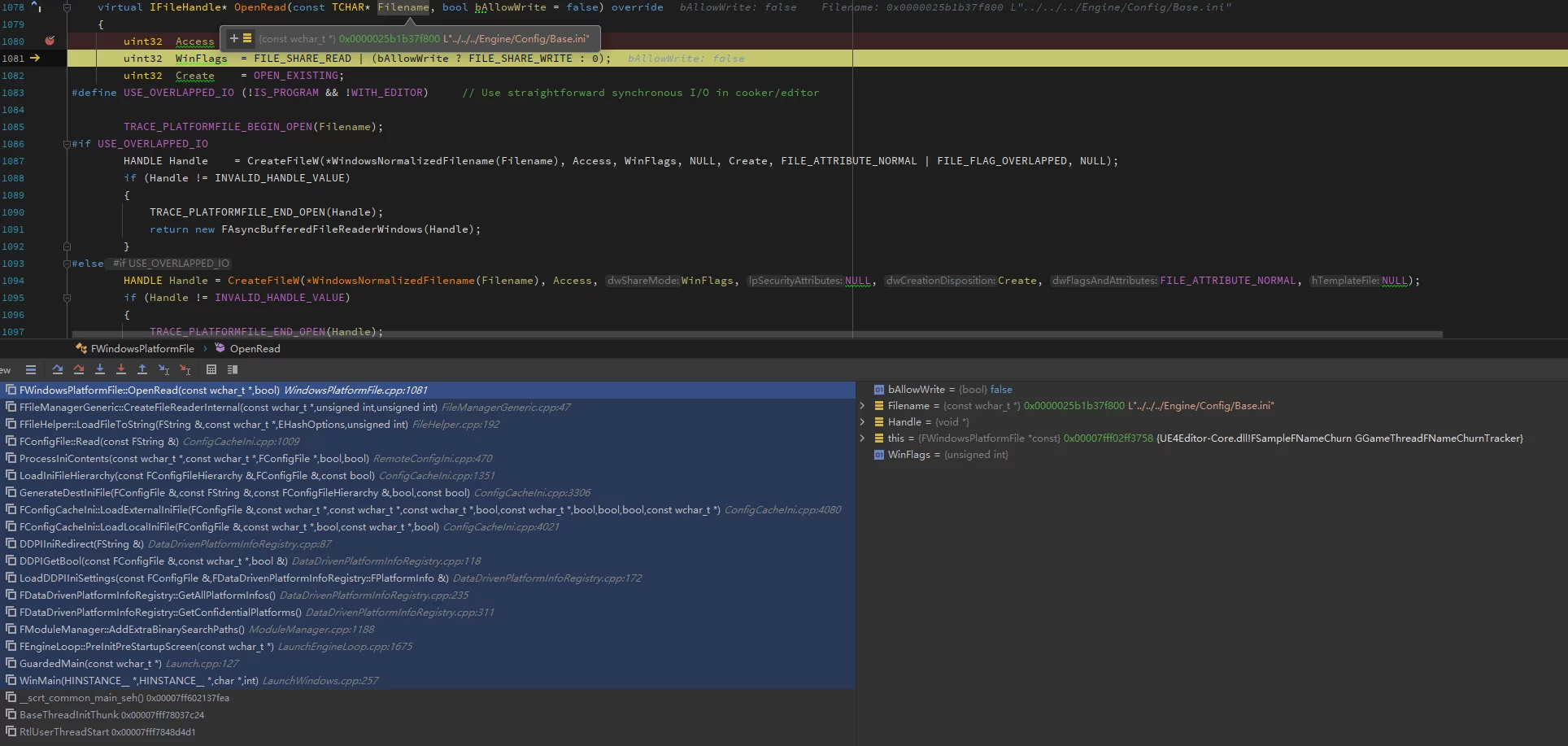
Task: Expand the value tooltip with plus icon
Action: pos(233,38)
